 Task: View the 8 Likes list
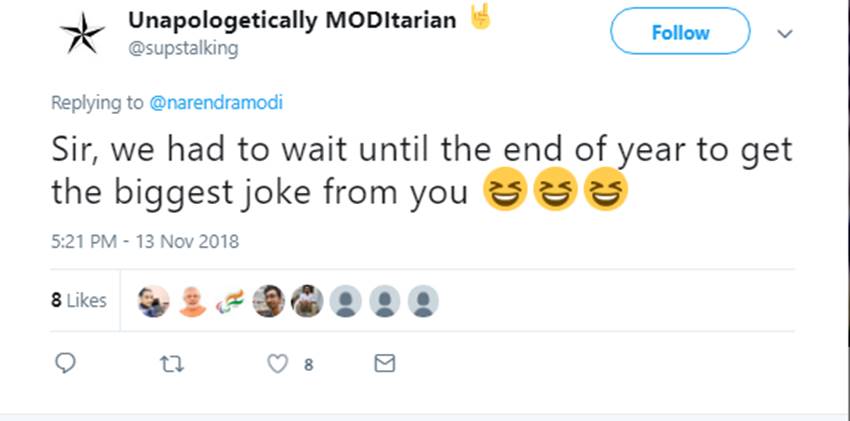click(79, 300)
